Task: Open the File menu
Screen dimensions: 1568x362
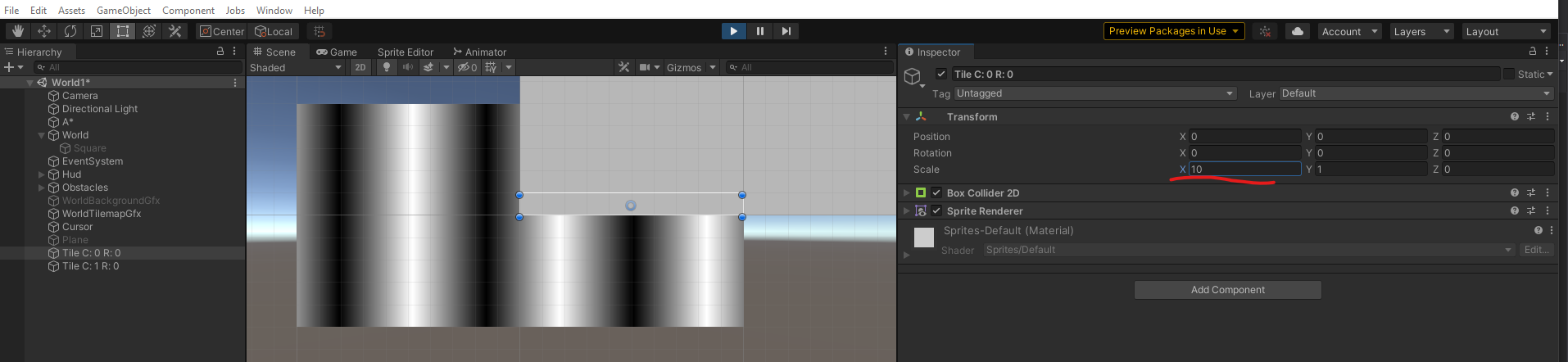Action: click(x=11, y=10)
